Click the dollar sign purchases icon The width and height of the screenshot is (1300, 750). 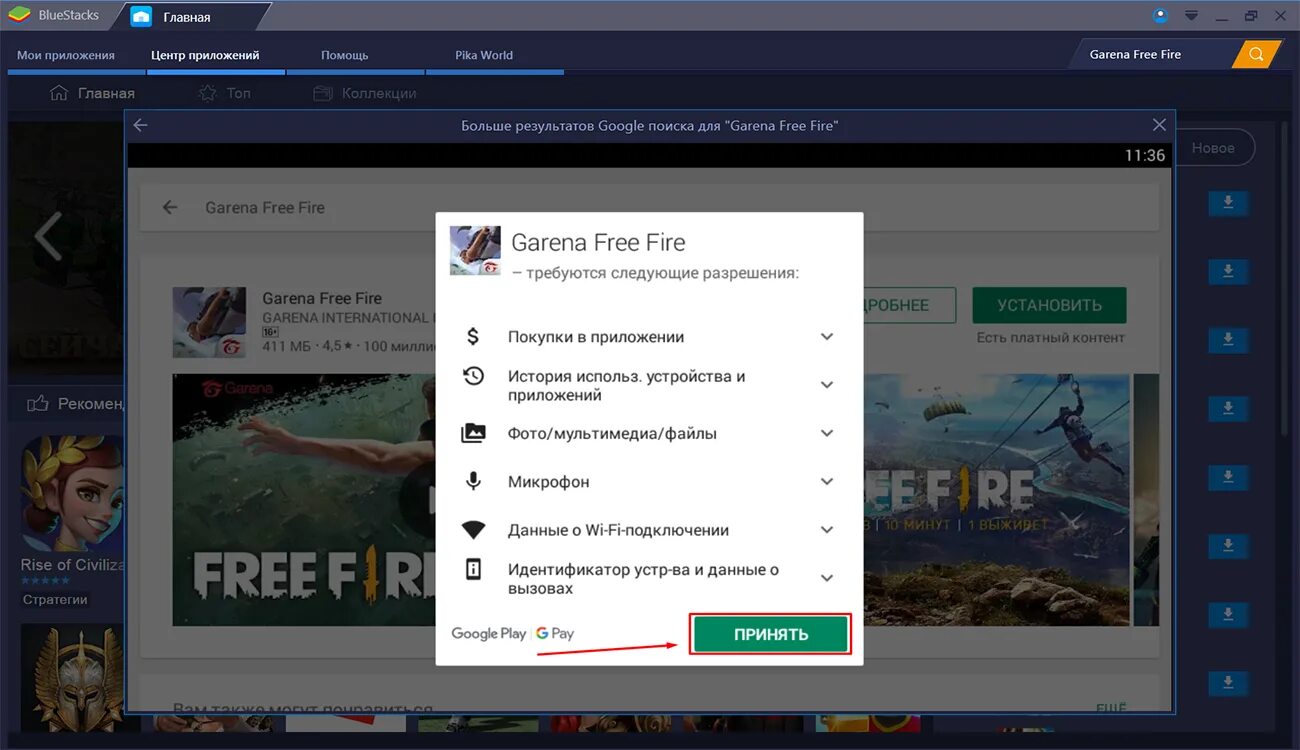point(473,337)
